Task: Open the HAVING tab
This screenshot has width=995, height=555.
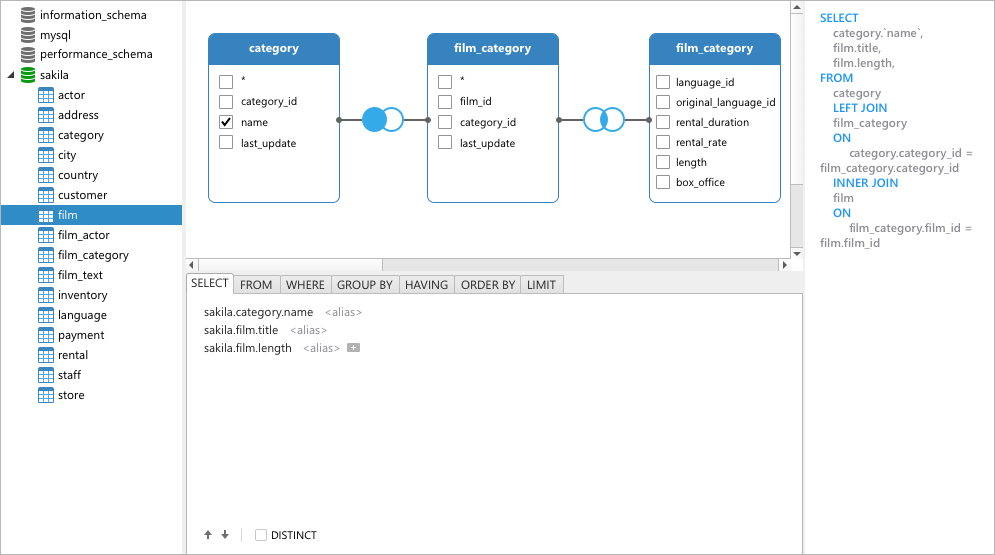Action: click(x=426, y=285)
